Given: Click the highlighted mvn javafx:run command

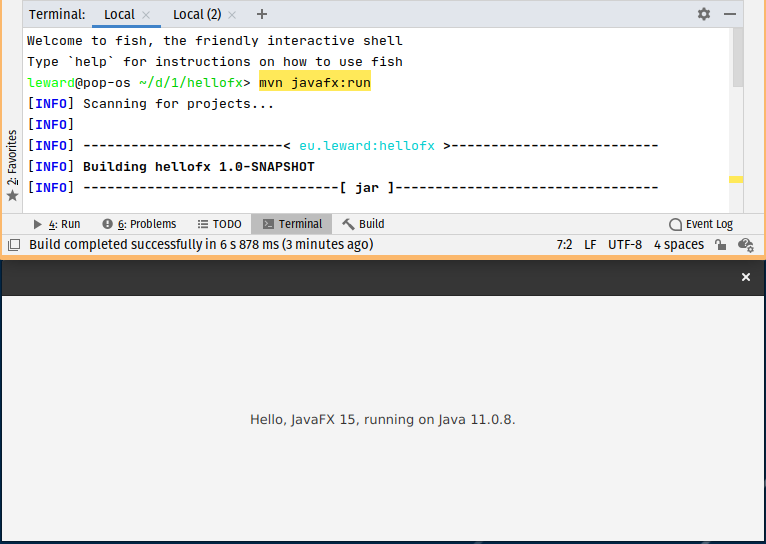Looking at the screenshot, I should [x=315, y=83].
